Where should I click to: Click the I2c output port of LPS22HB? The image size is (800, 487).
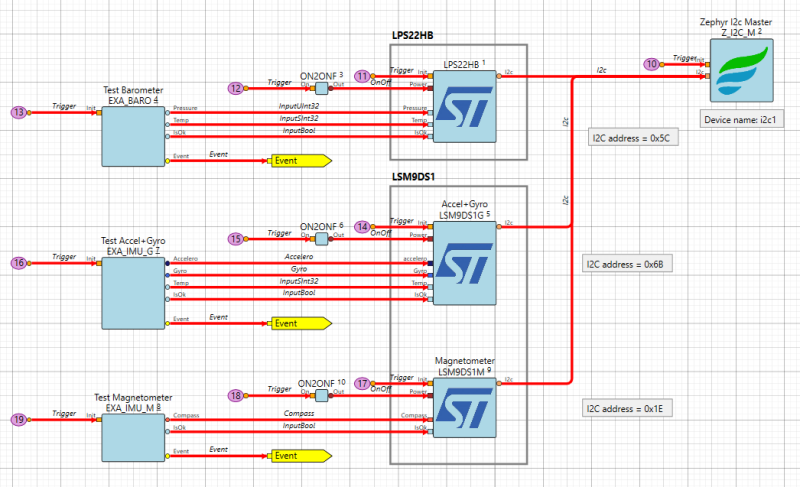pos(499,76)
